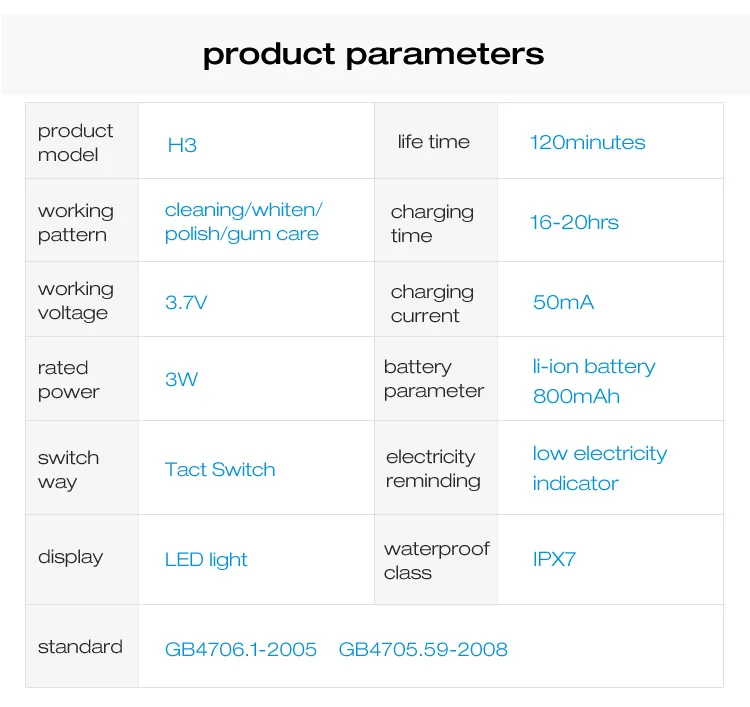This screenshot has height=707, width=750.
Task: Click the "Tact Switch" value
Action: (x=220, y=469)
